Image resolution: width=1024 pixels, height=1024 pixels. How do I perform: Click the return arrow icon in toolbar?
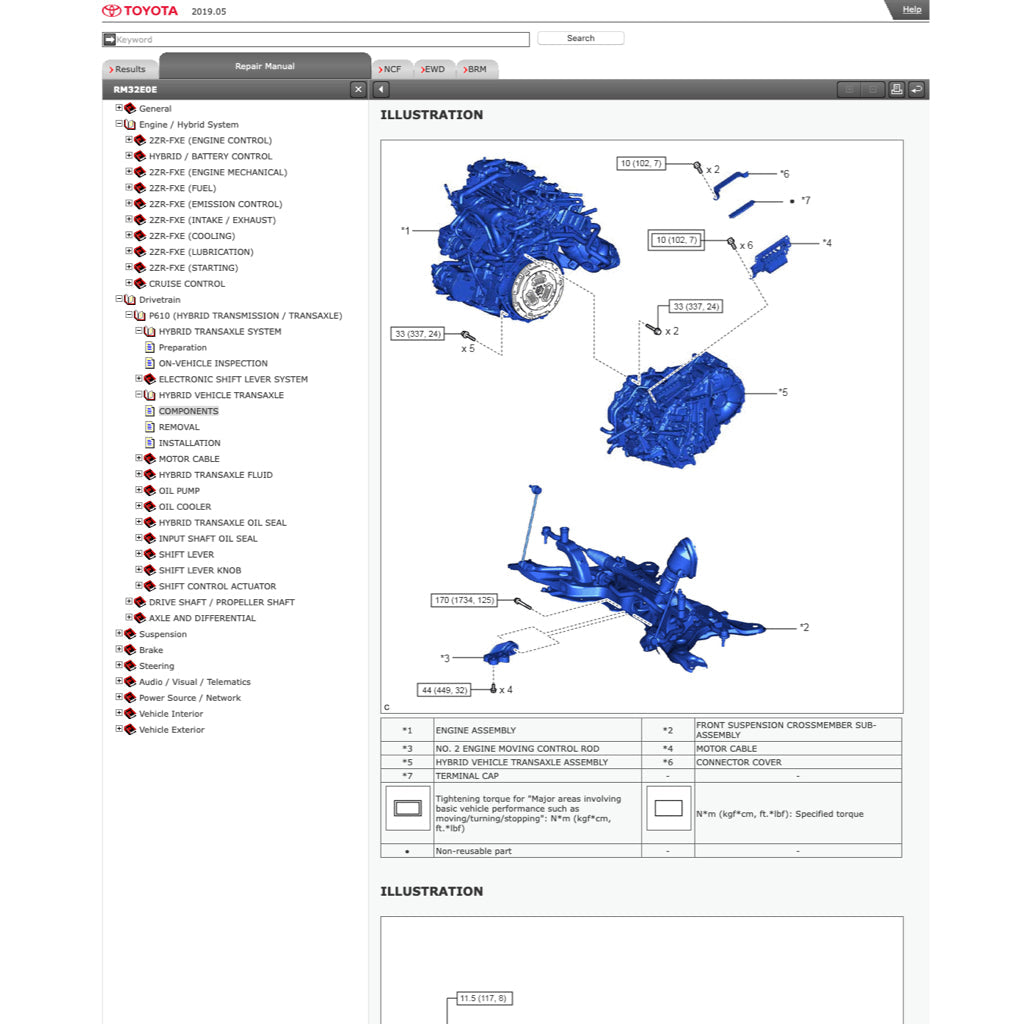916,89
